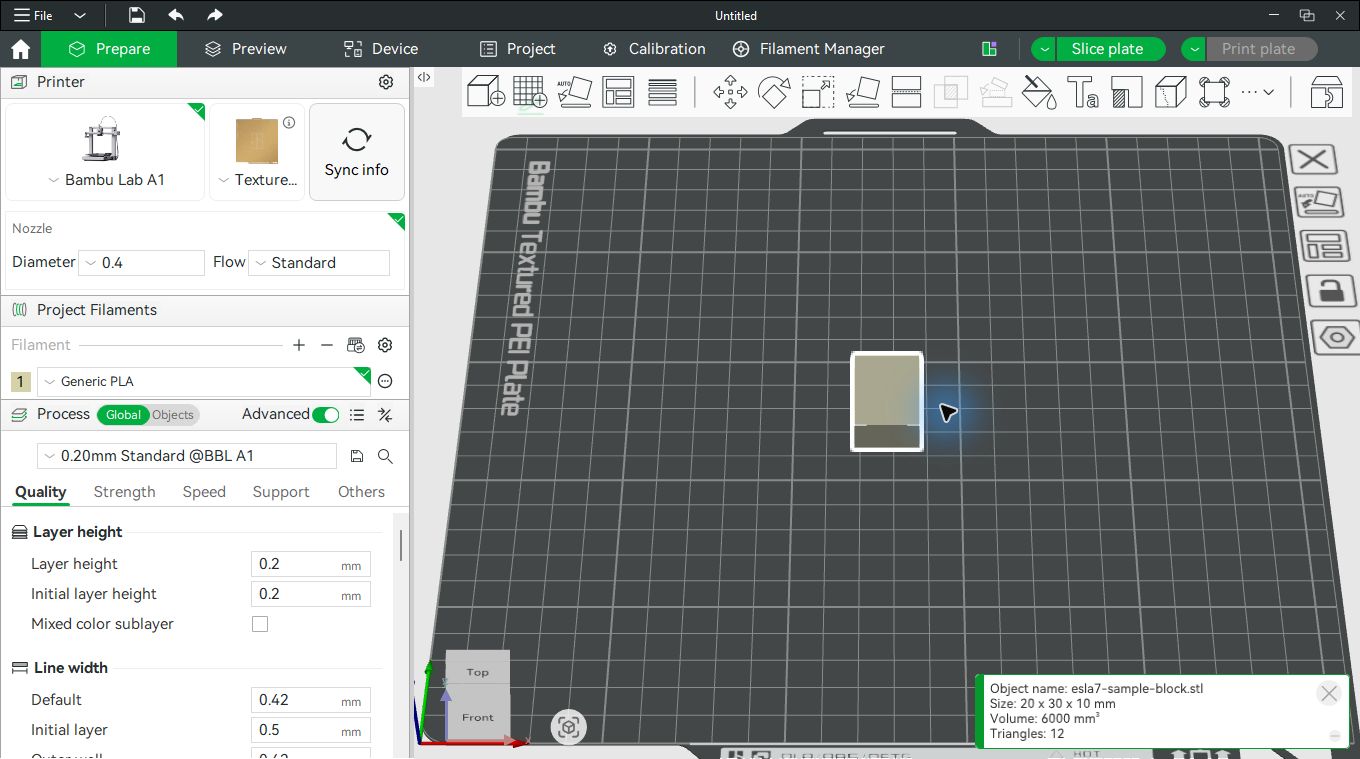This screenshot has width=1360, height=759.
Task: Switch Process scope to Global
Action: click(x=123, y=415)
